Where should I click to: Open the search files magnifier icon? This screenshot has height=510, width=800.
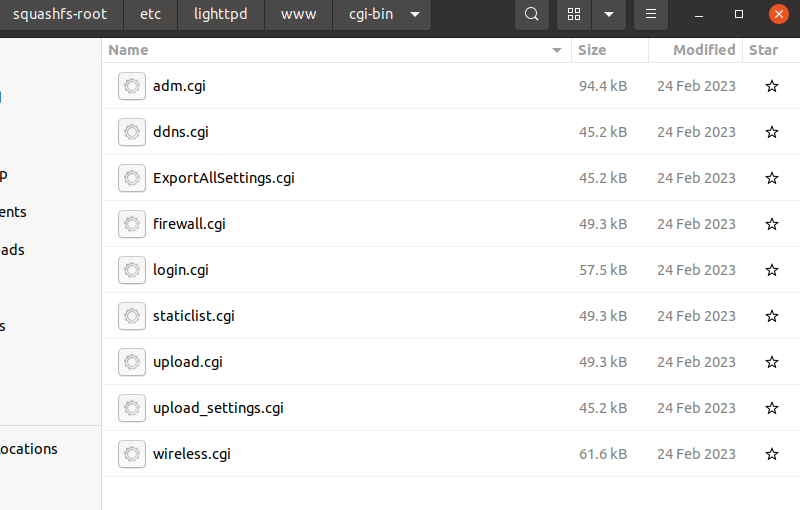tap(532, 15)
